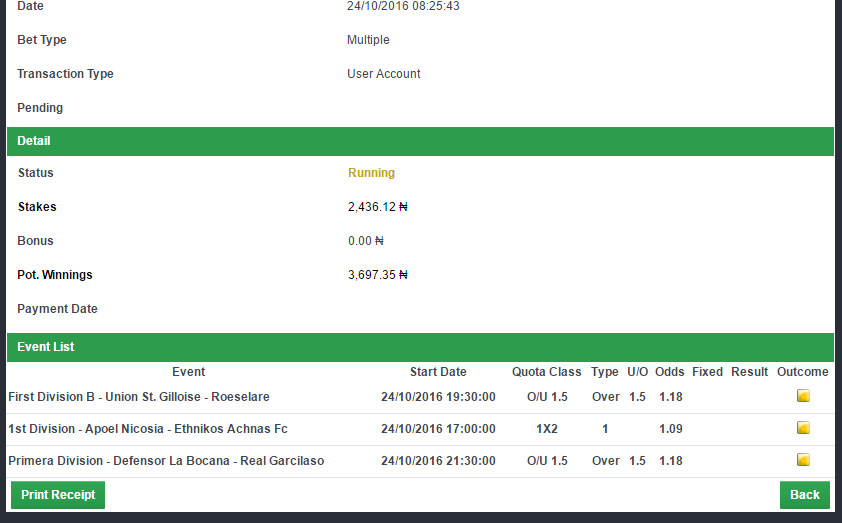Click odds 1.18 in Union St. Gilloise row
Image resolution: width=842 pixels, height=523 pixels.
671,397
